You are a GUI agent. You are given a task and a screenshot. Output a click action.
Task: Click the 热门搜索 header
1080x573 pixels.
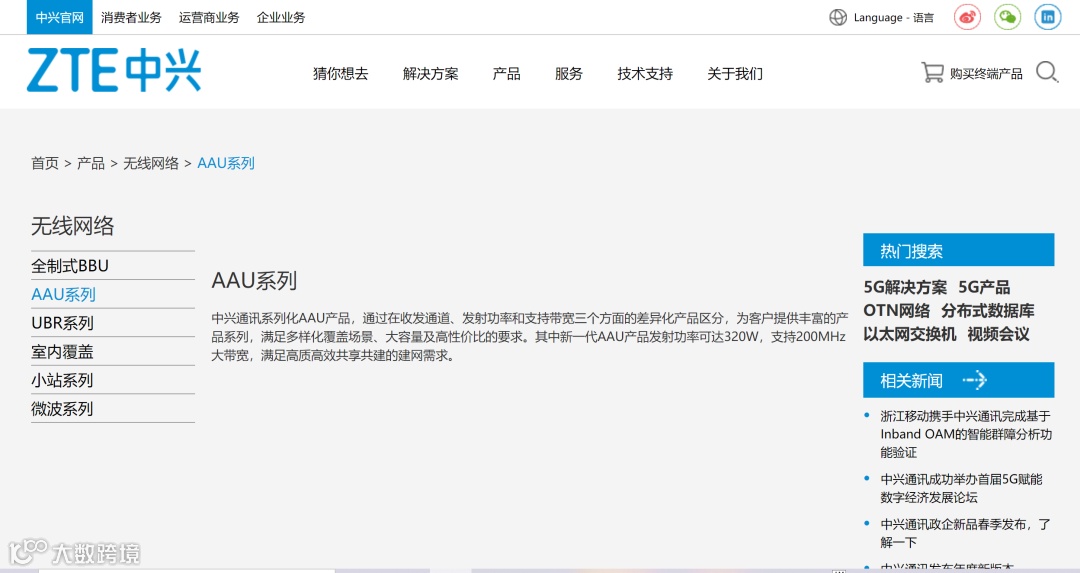click(x=959, y=250)
